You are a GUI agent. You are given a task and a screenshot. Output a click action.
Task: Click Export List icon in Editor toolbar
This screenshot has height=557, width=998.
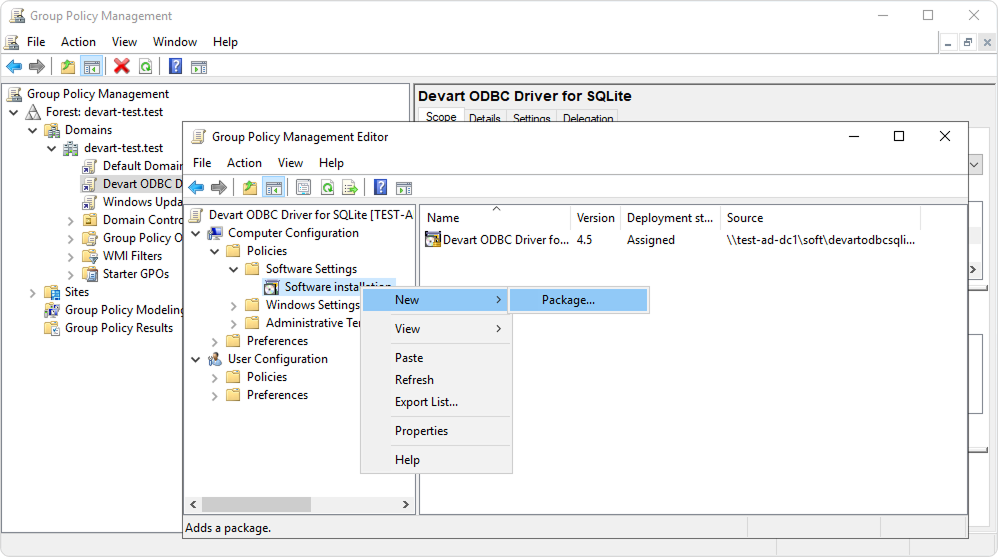[x=350, y=187]
